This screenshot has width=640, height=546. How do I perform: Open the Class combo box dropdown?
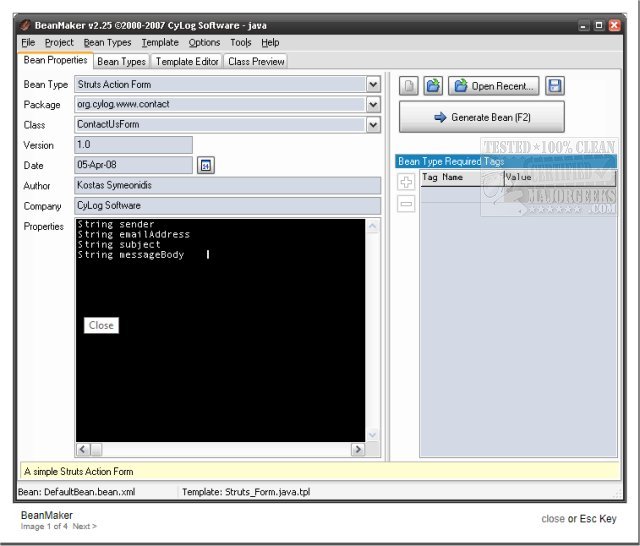pos(373,125)
